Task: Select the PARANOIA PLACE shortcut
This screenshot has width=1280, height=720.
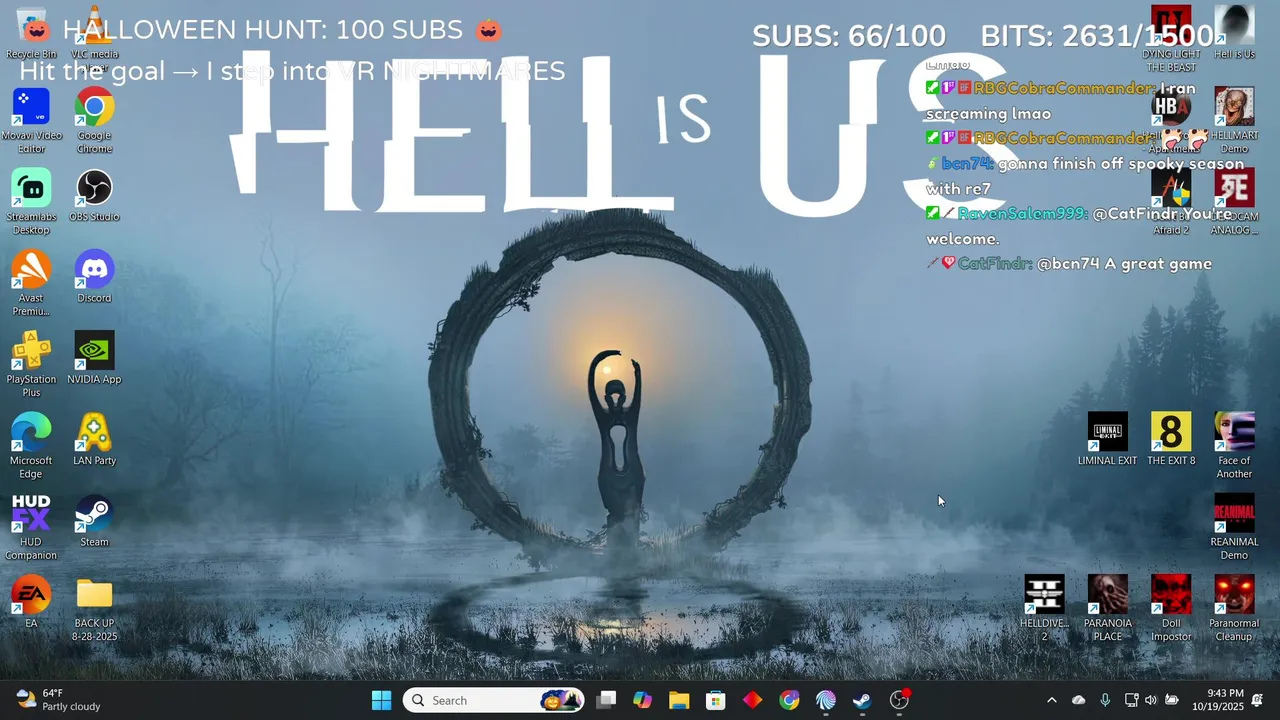Action: tap(1108, 608)
